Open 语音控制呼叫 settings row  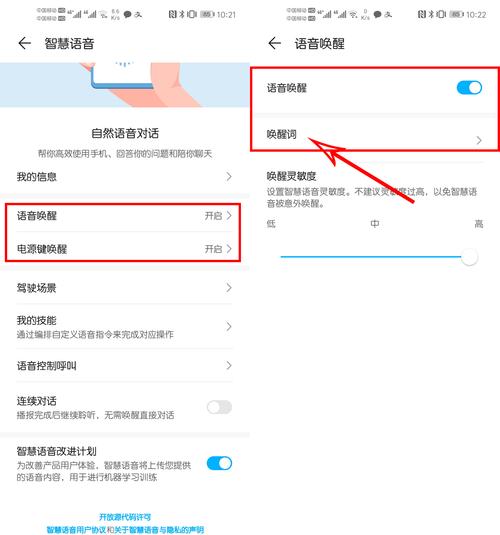pos(124,365)
